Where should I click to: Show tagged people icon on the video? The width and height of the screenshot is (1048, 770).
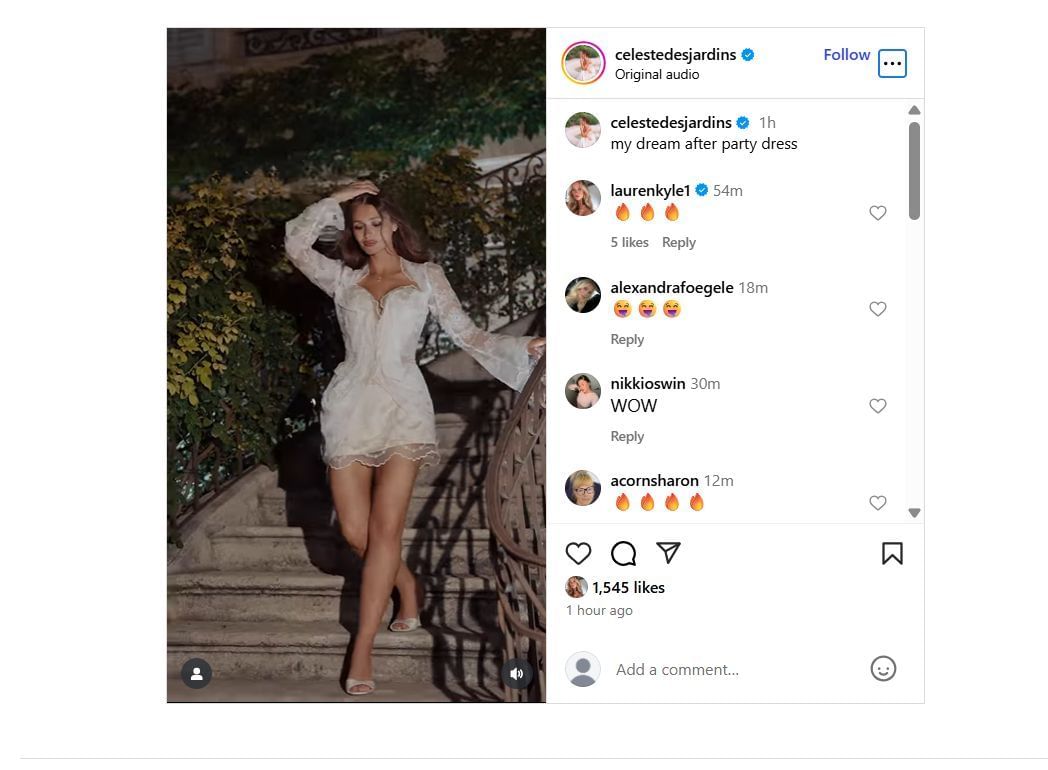pos(196,673)
